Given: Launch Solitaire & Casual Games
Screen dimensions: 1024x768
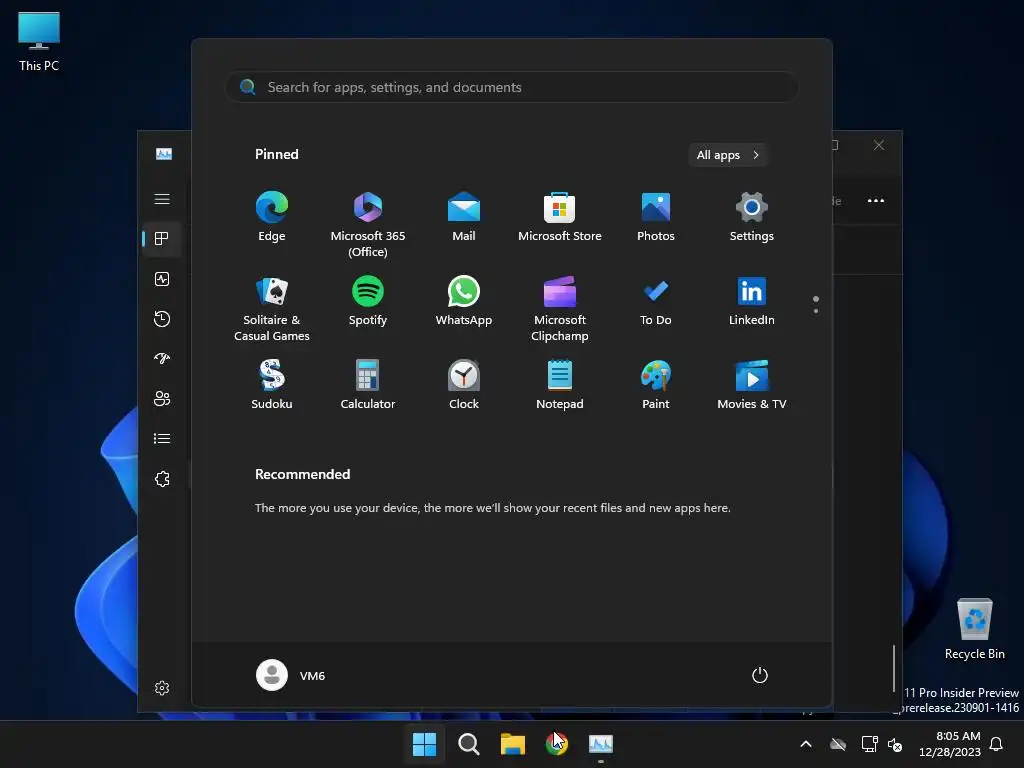Looking at the screenshot, I should [x=272, y=308].
